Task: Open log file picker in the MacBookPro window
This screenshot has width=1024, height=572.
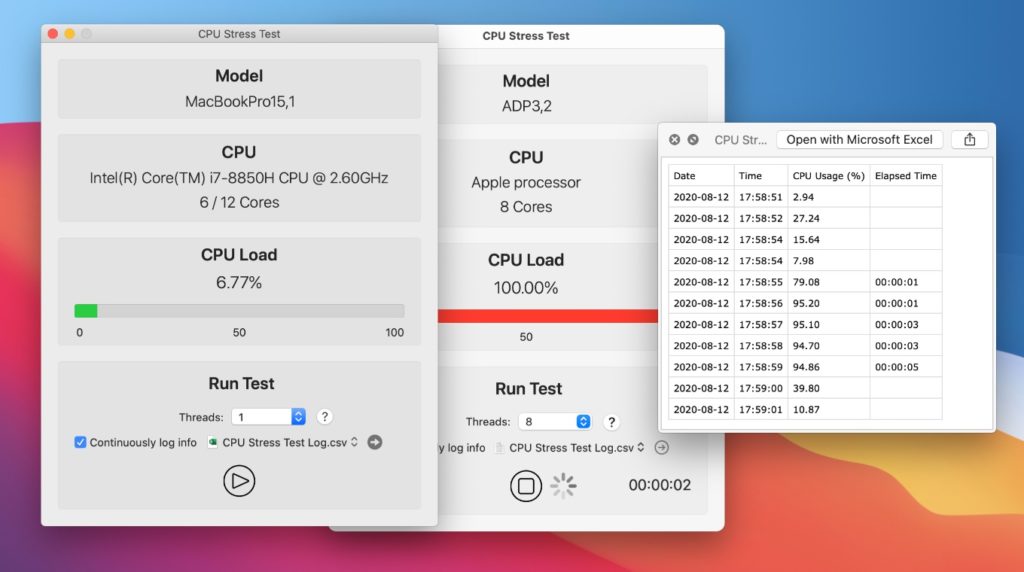Action: click(284, 442)
